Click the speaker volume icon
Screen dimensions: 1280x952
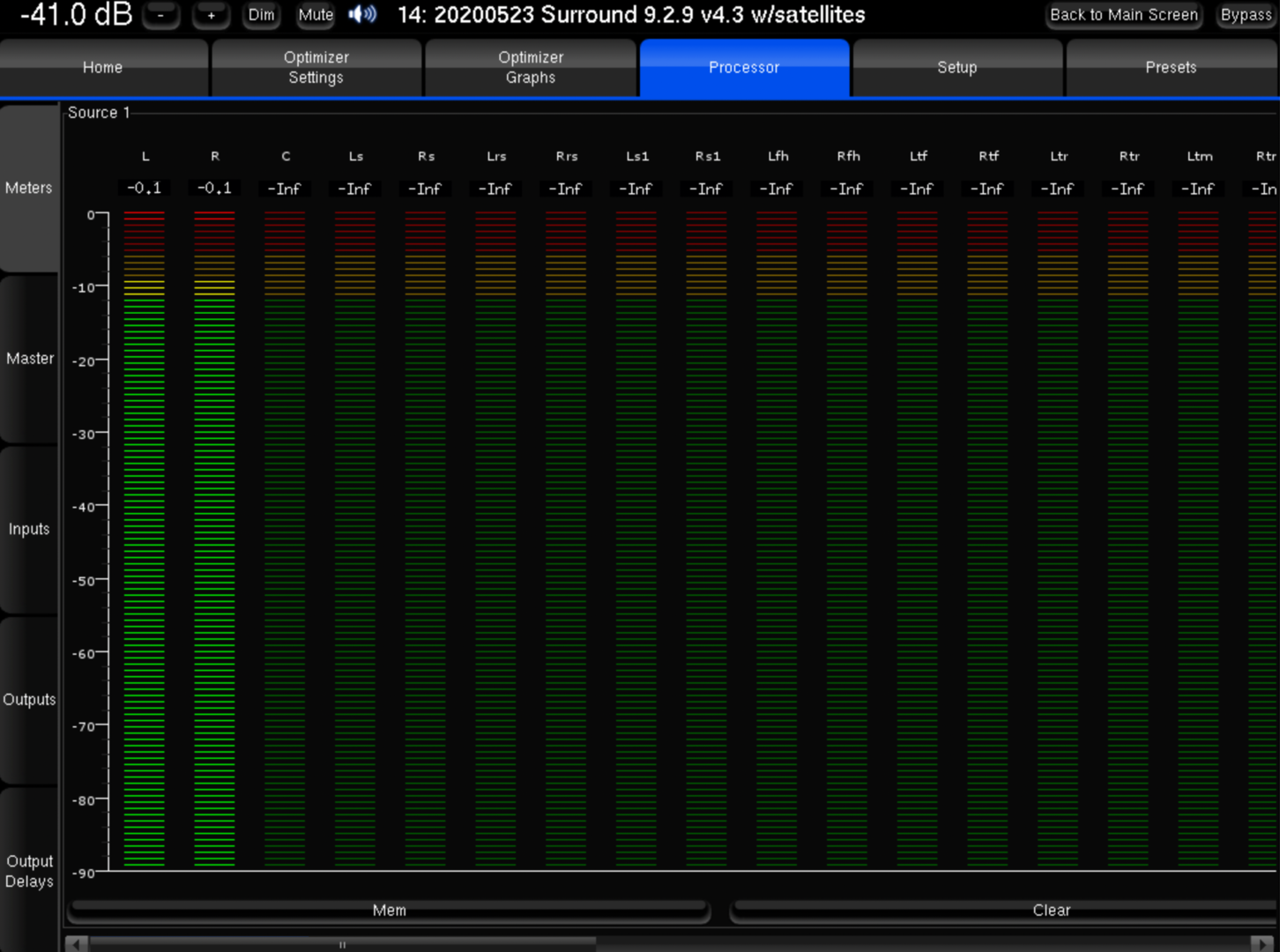click(x=362, y=15)
